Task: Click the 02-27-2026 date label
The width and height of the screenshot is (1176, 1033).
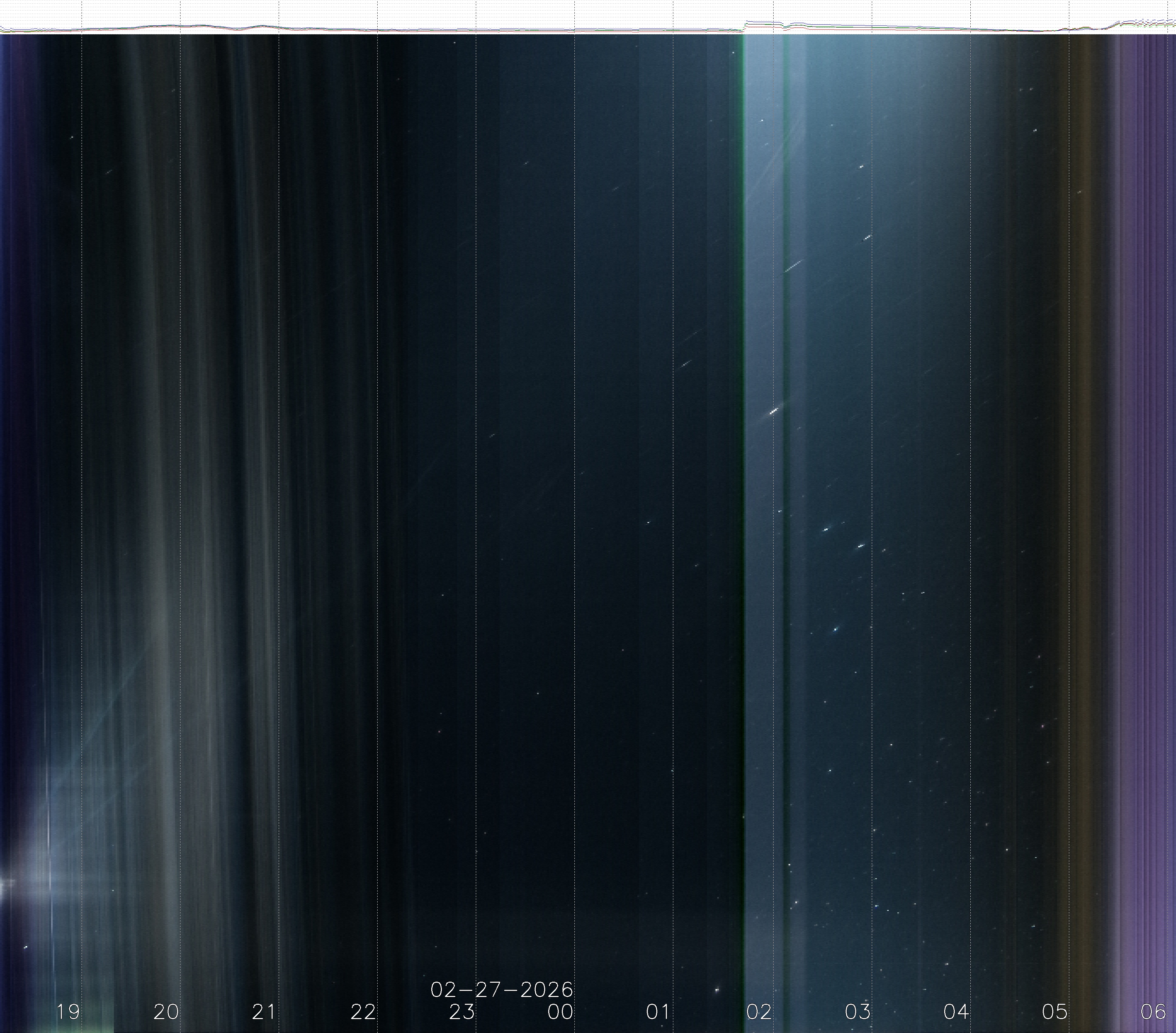Action: click(502, 990)
